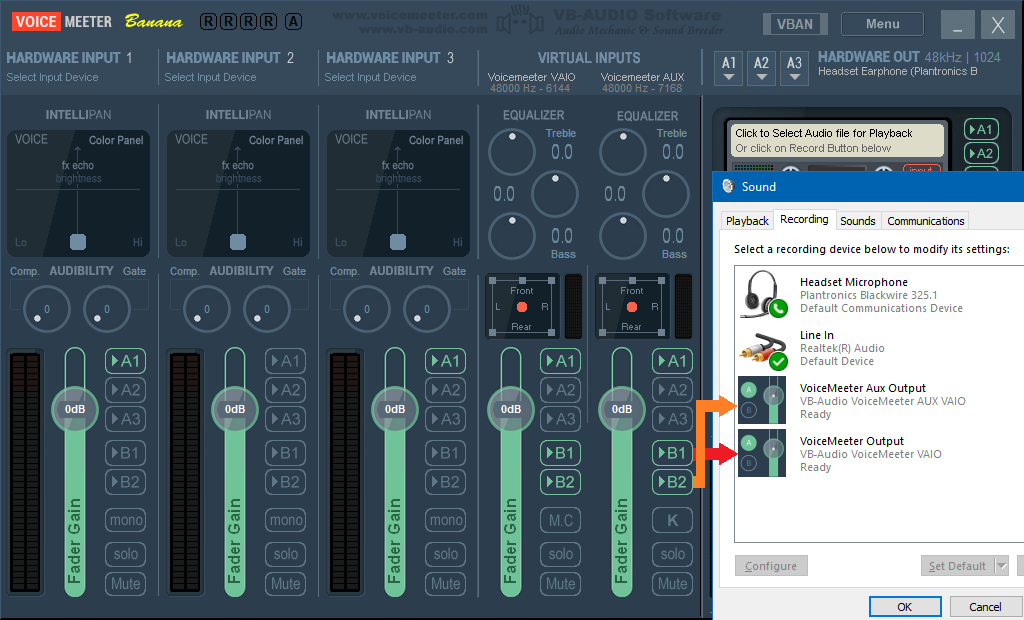Click the Line In cable icon

tap(762, 350)
